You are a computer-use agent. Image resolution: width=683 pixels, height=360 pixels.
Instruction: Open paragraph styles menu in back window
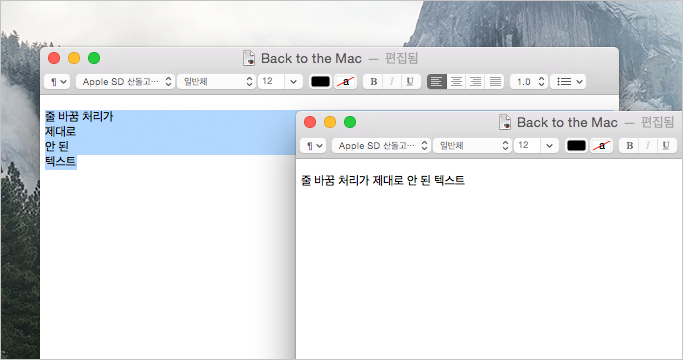click(57, 82)
